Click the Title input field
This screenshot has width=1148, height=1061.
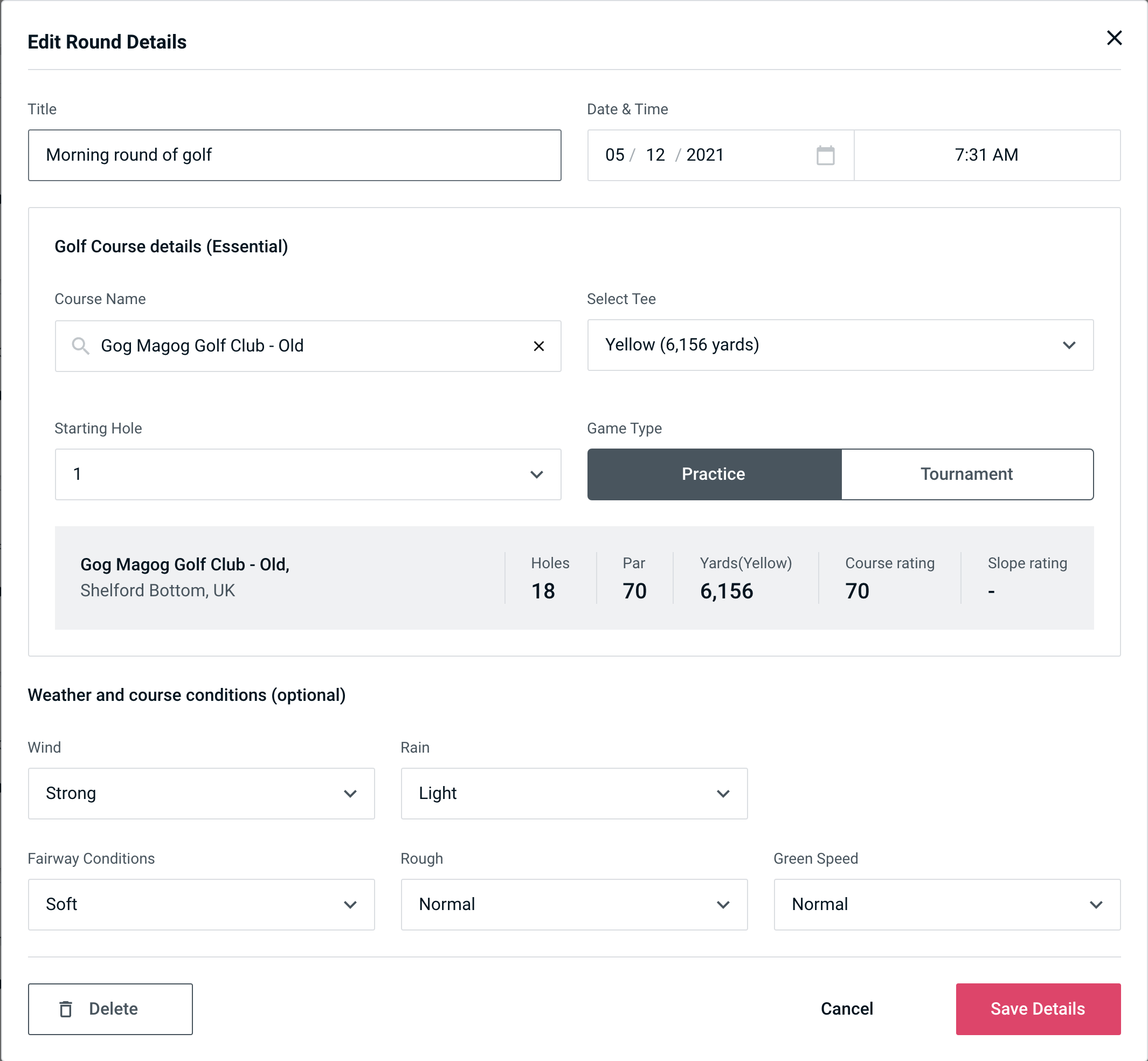294,155
